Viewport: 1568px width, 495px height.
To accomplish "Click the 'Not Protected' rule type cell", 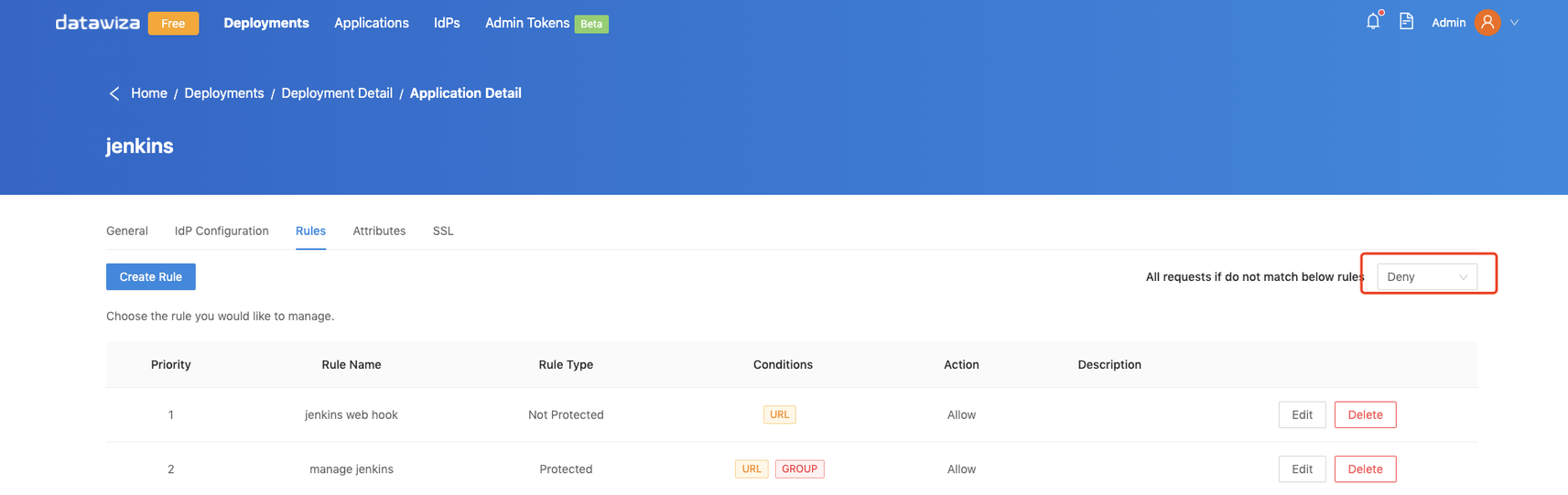I will pos(566,414).
